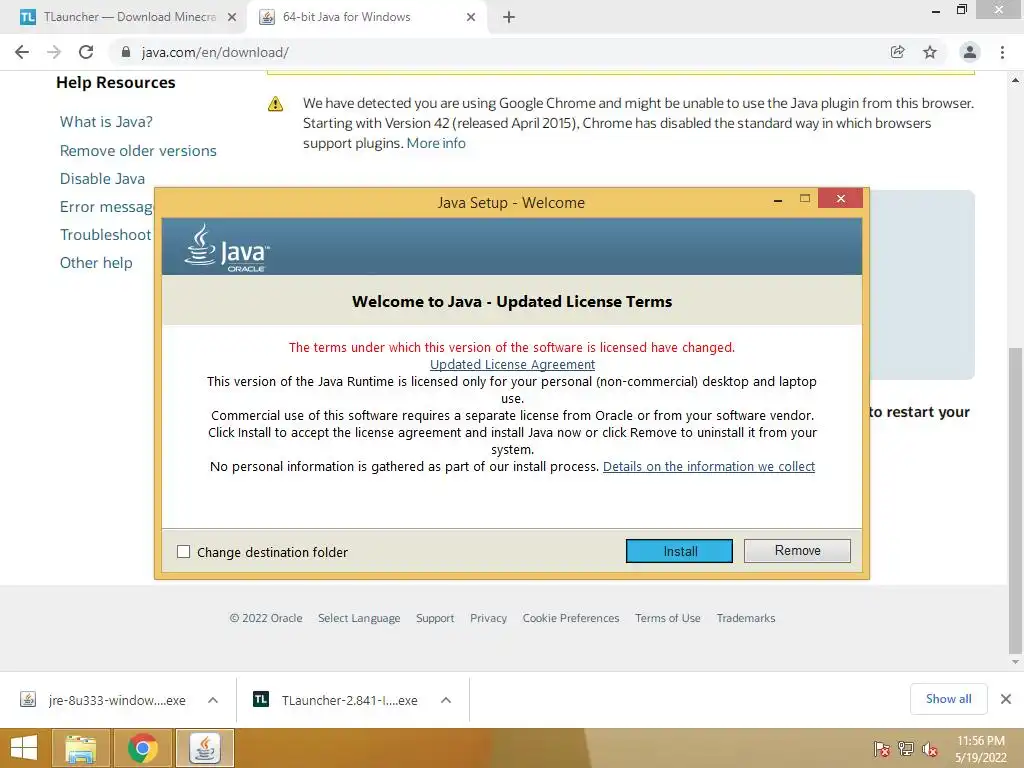The width and height of the screenshot is (1024, 768).
Task: Open volume tray icon
Action: 930,749
